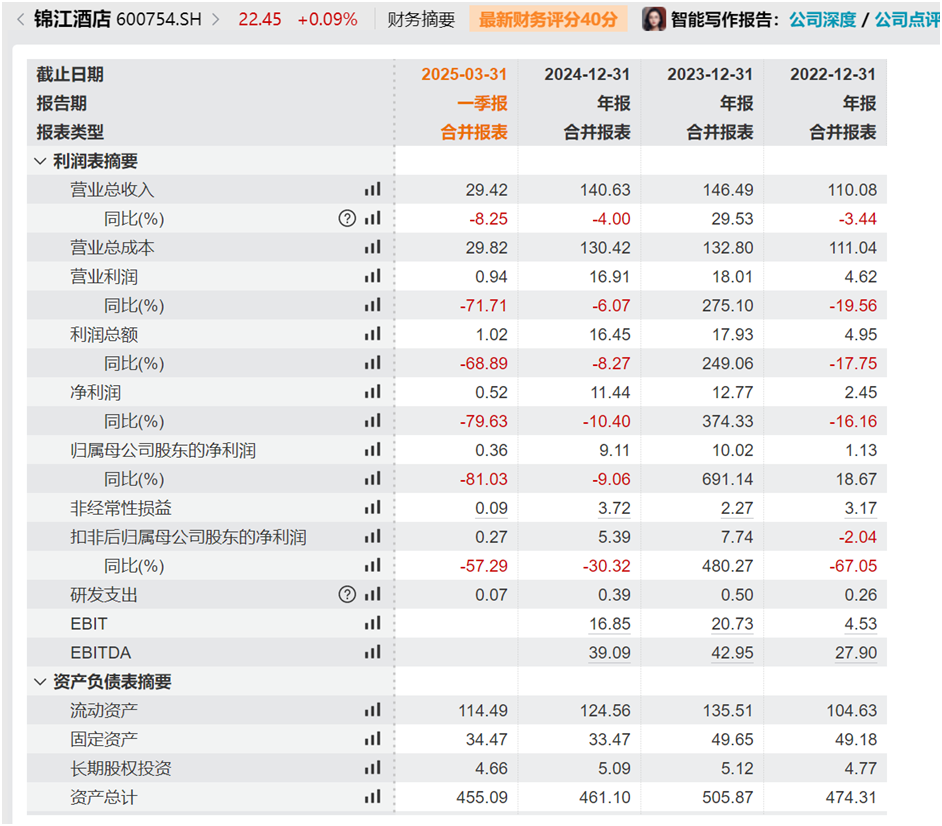
Task: Click stock name 锦江酒店 600754.SH
Action: click(x=118, y=19)
